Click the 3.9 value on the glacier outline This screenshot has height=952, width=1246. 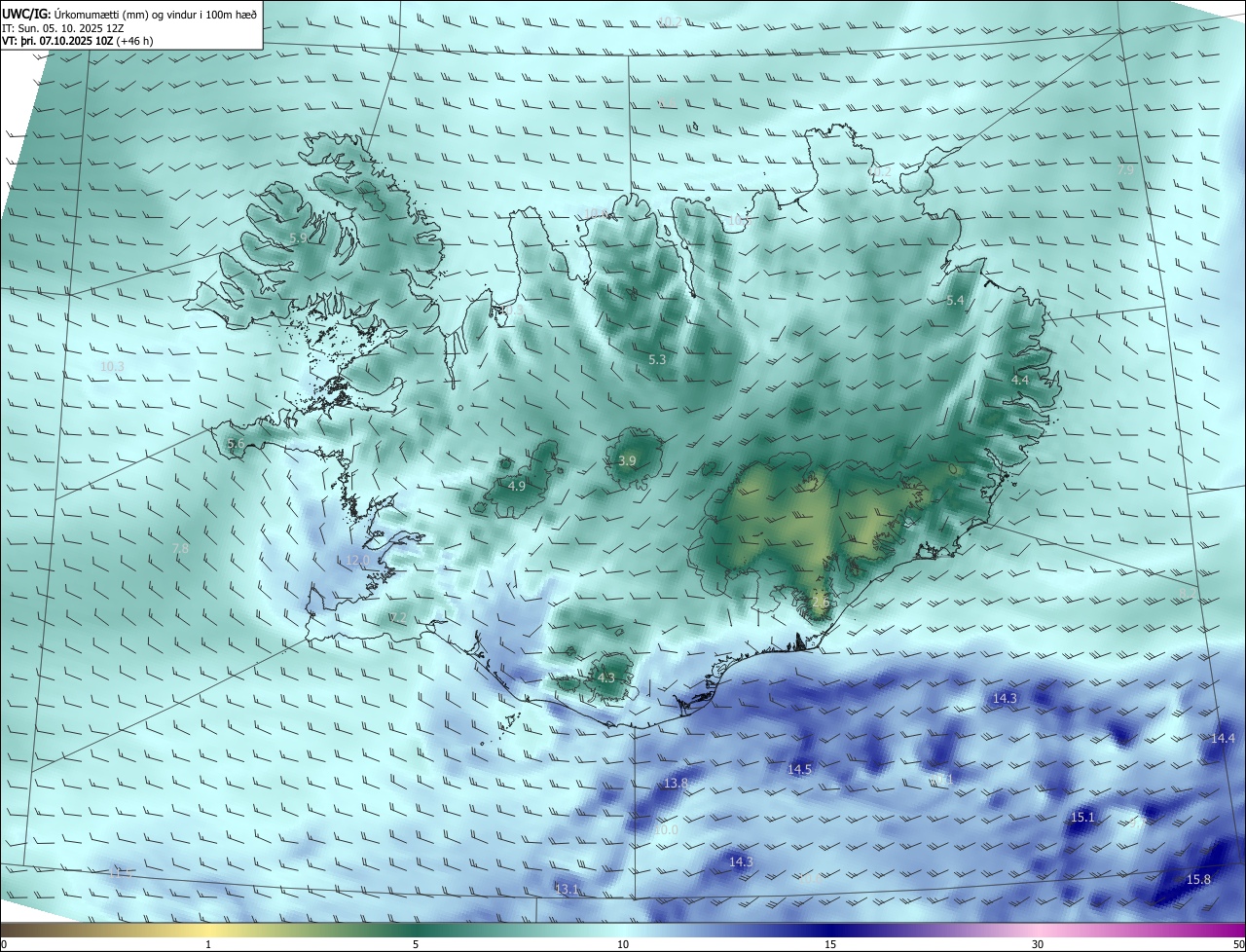click(627, 461)
